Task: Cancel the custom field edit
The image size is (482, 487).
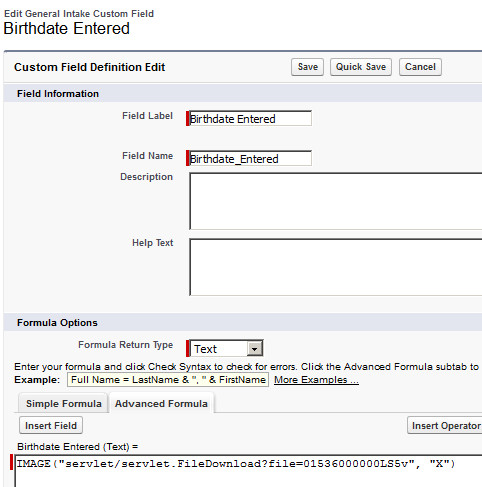Action: pos(420,67)
